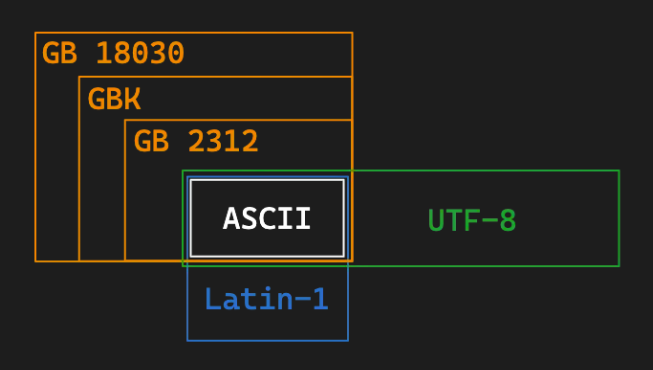This screenshot has width=653, height=370.
Task: Click the hyphen in Latin-1
Action: 302,298
